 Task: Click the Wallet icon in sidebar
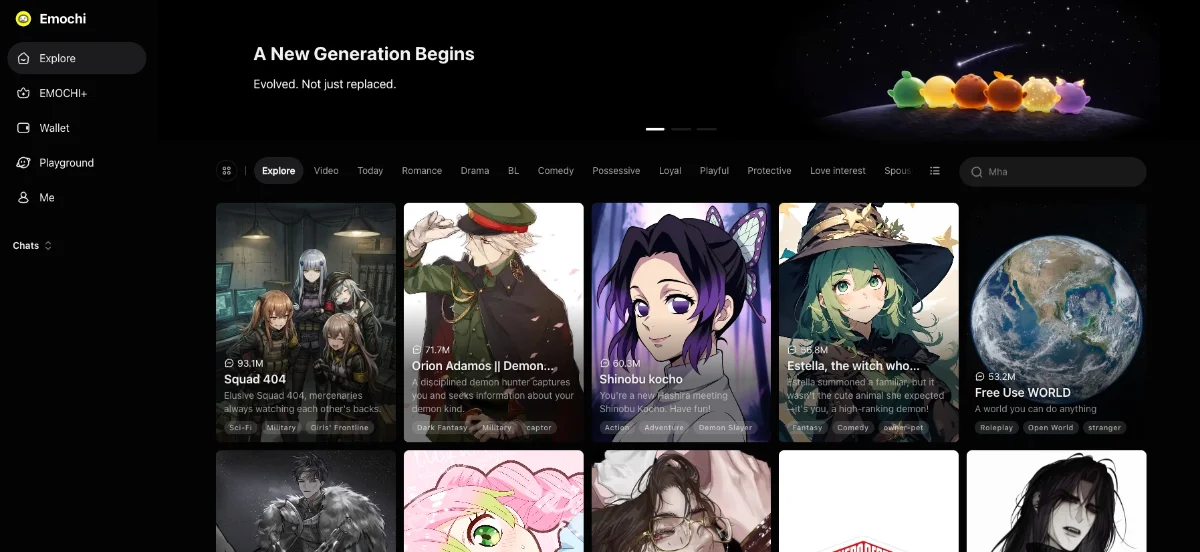24,128
